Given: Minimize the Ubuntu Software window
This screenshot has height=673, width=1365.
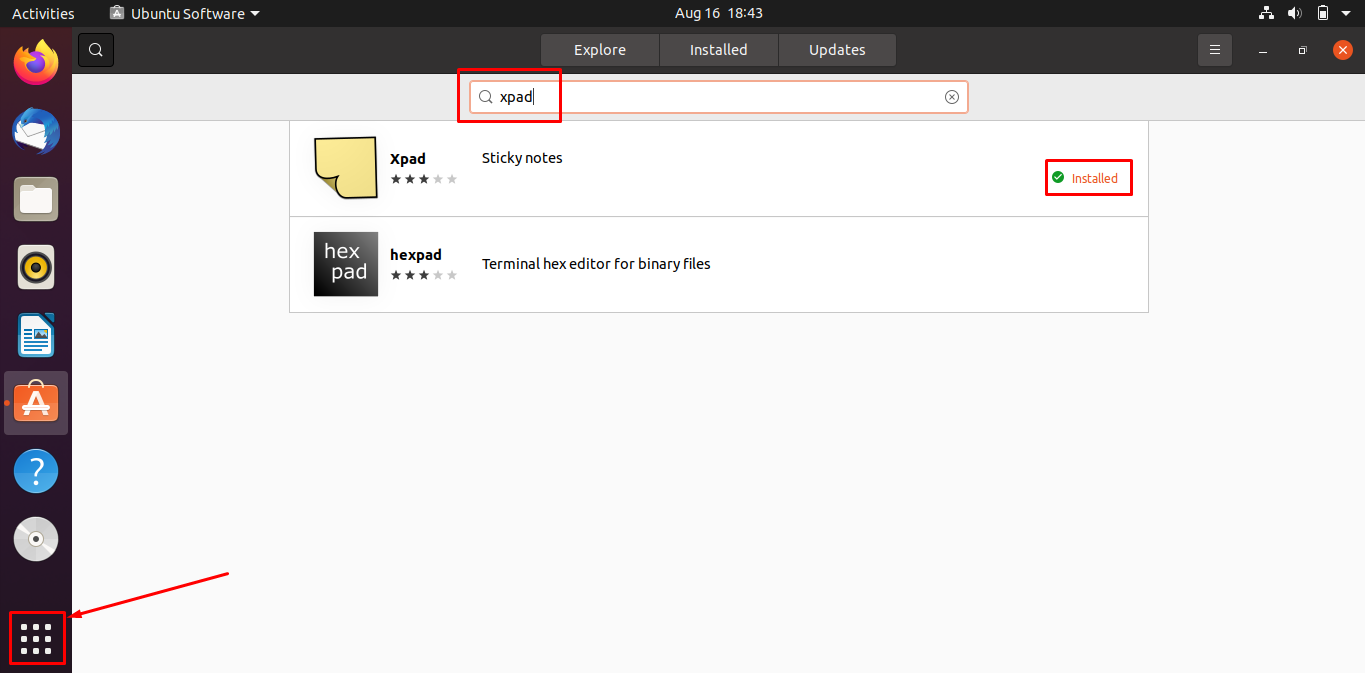Looking at the screenshot, I should point(1263,50).
